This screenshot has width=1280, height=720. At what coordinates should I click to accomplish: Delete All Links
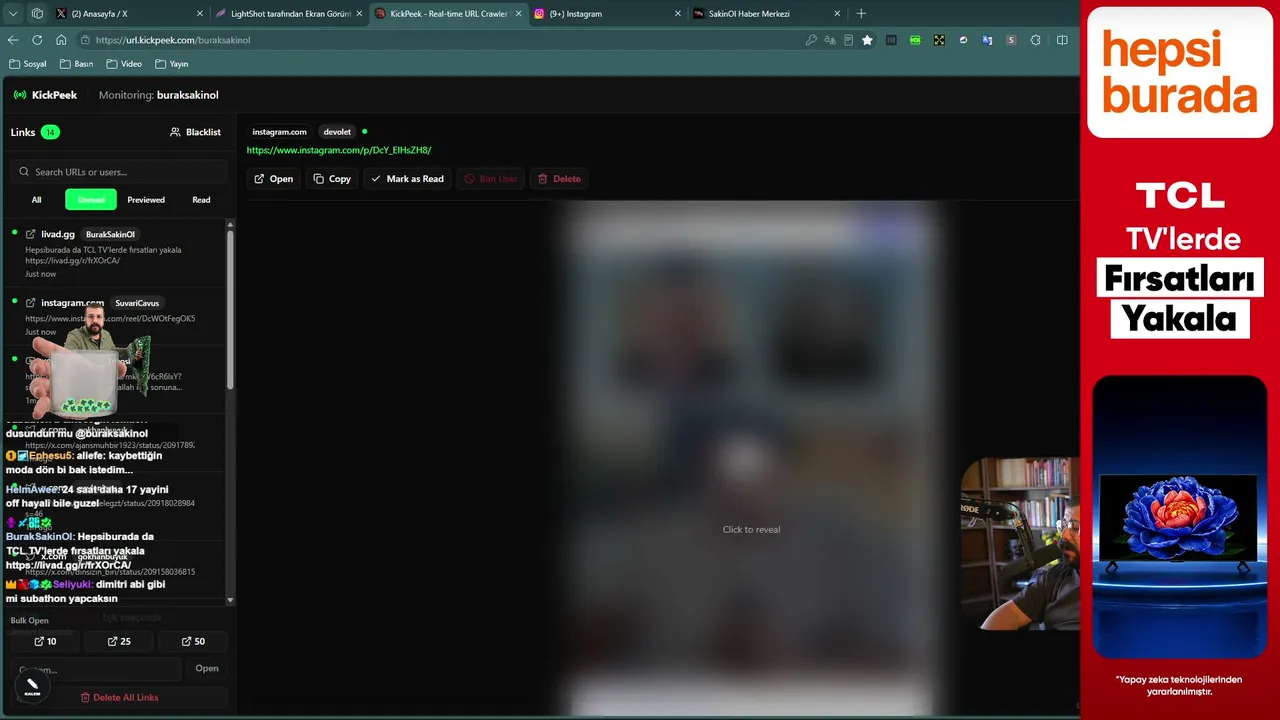(x=119, y=697)
